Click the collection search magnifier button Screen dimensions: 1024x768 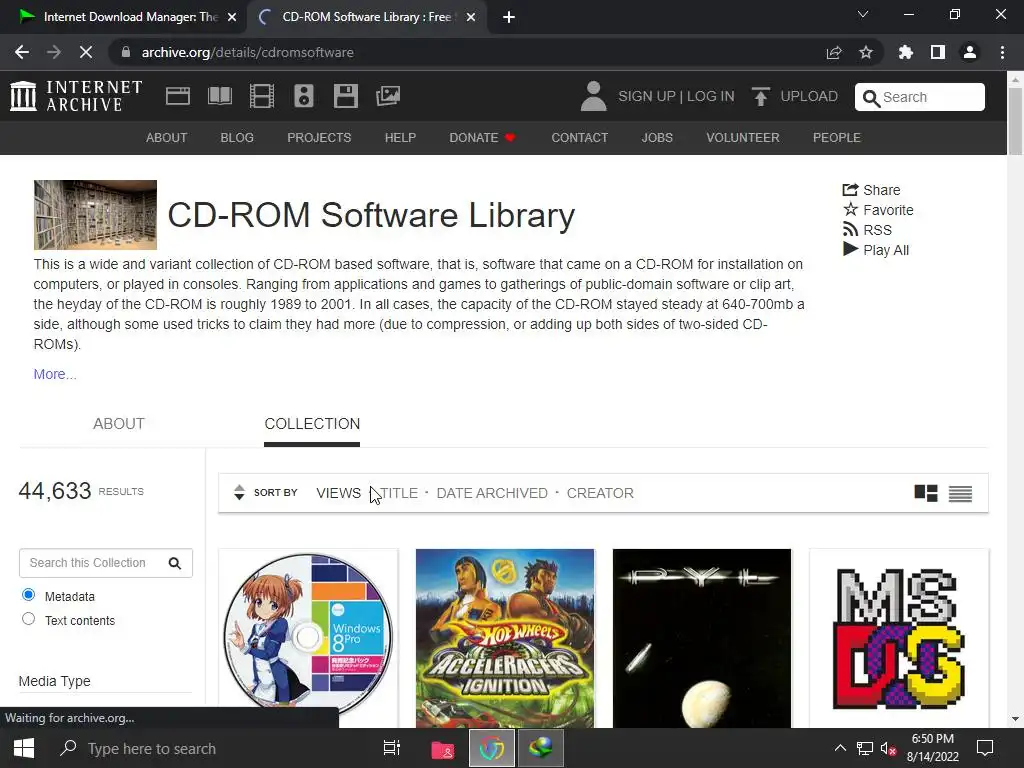(x=175, y=563)
